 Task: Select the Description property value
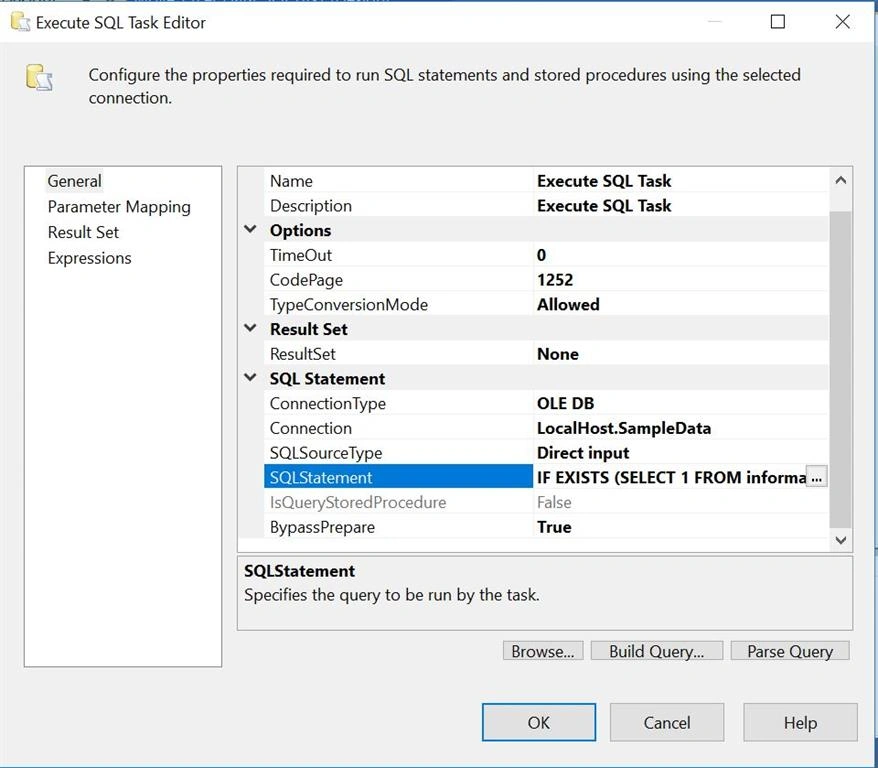pos(680,205)
